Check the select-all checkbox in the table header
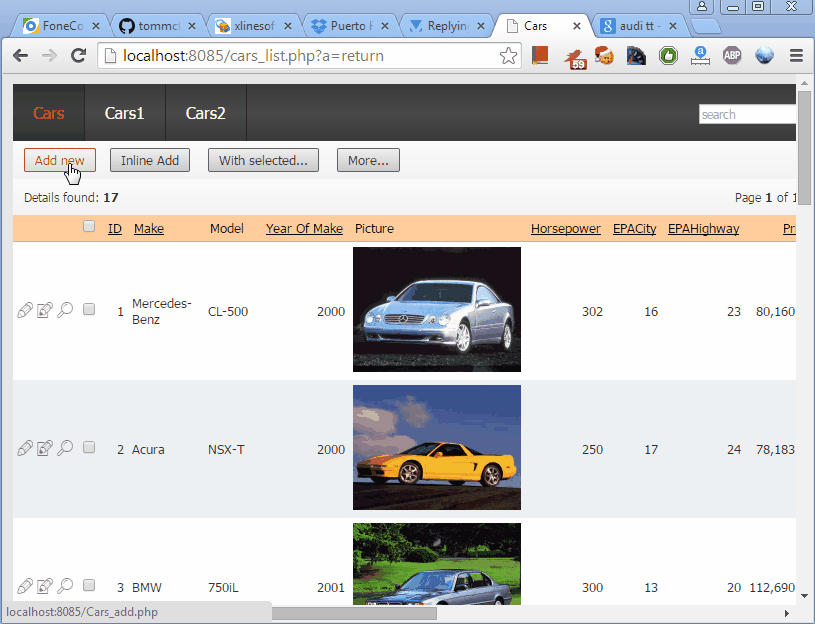Image resolution: width=815 pixels, height=624 pixels. [x=88, y=228]
